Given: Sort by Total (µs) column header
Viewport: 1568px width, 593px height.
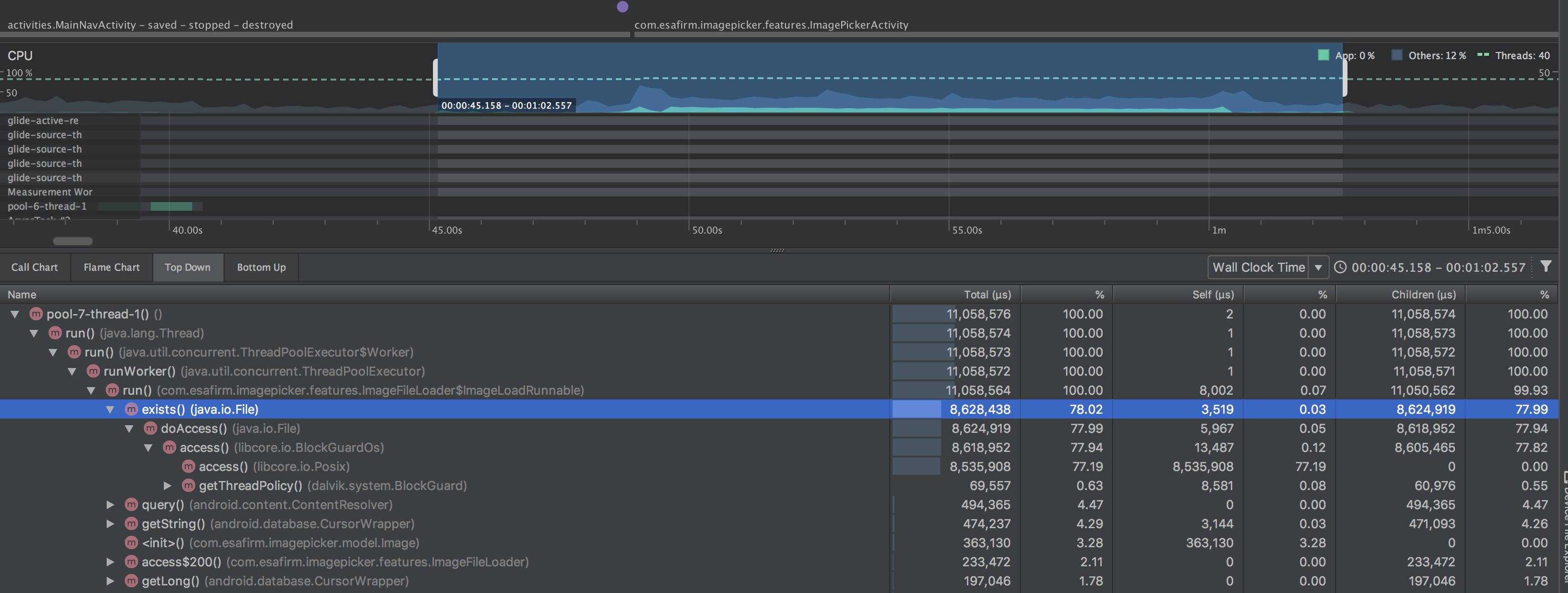Looking at the screenshot, I should 987,295.
